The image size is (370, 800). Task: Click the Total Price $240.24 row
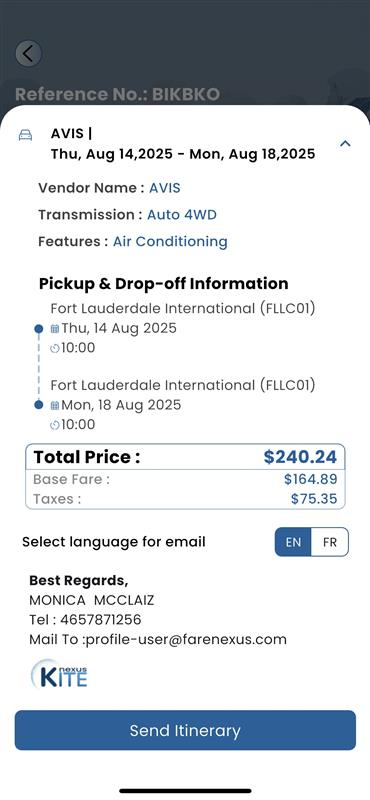point(185,457)
